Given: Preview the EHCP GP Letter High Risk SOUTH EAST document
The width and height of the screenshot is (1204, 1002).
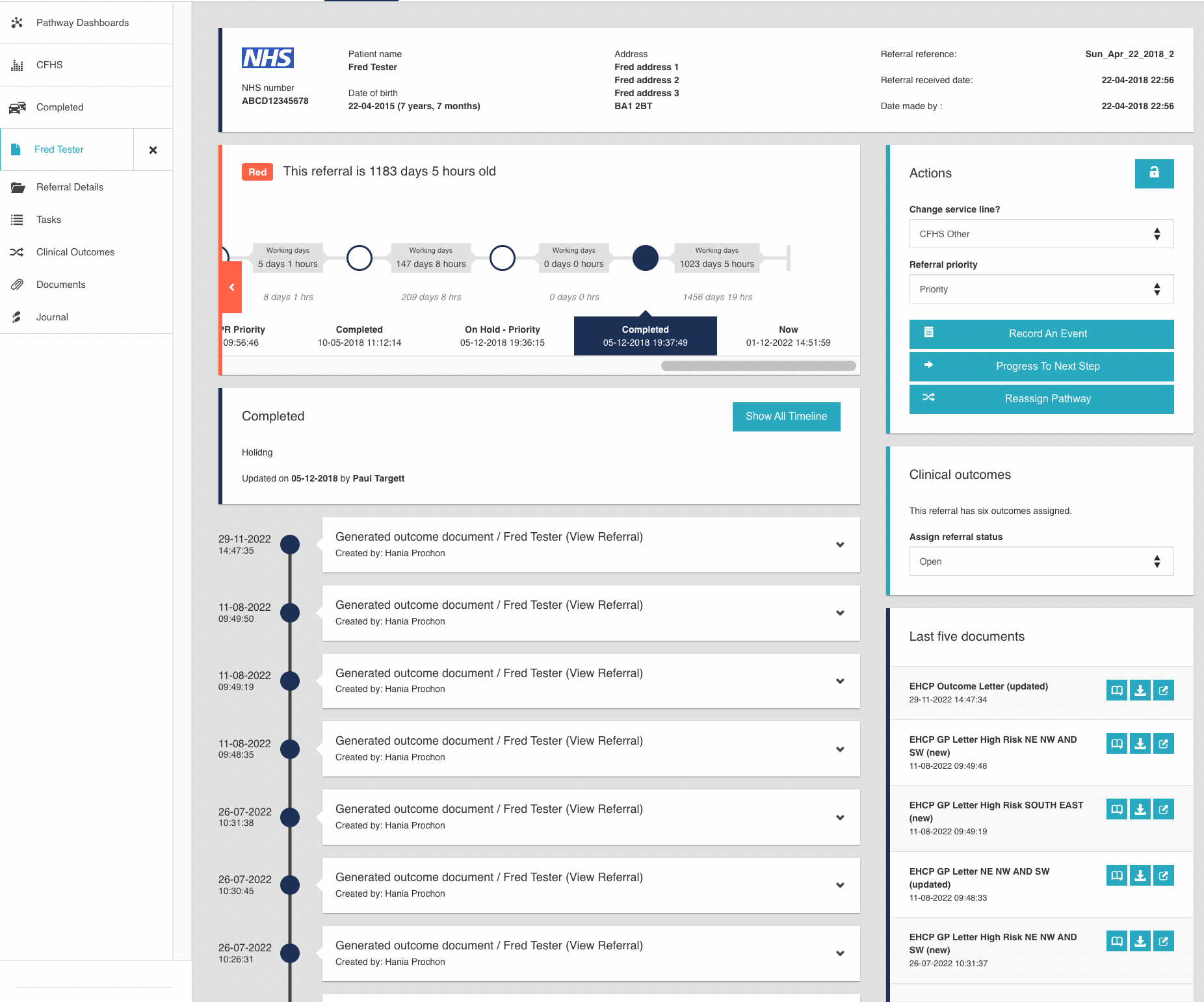Looking at the screenshot, I should [x=1116, y=809].
